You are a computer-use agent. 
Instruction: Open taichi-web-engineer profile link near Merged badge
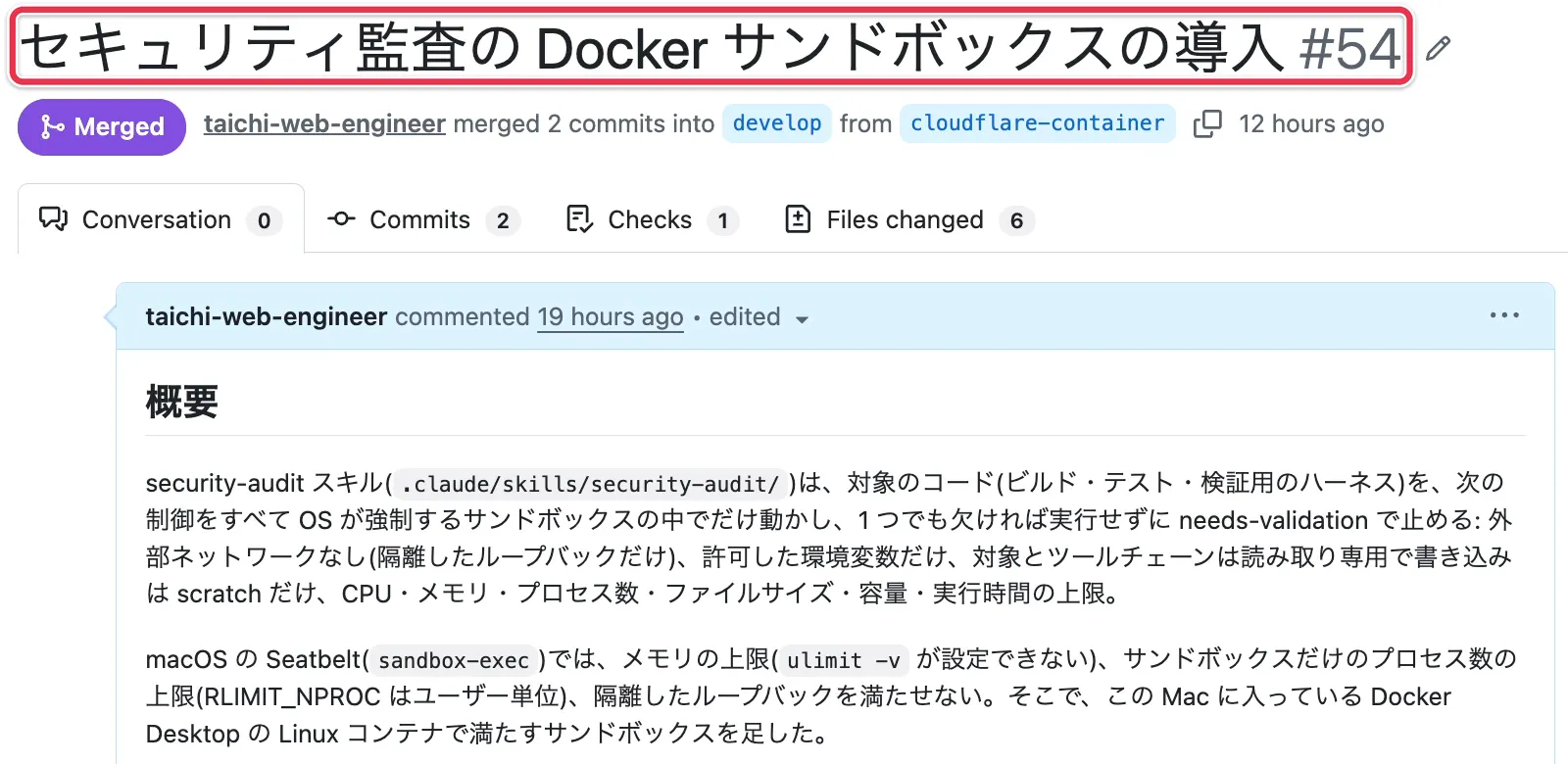click(x=324, y=123)
